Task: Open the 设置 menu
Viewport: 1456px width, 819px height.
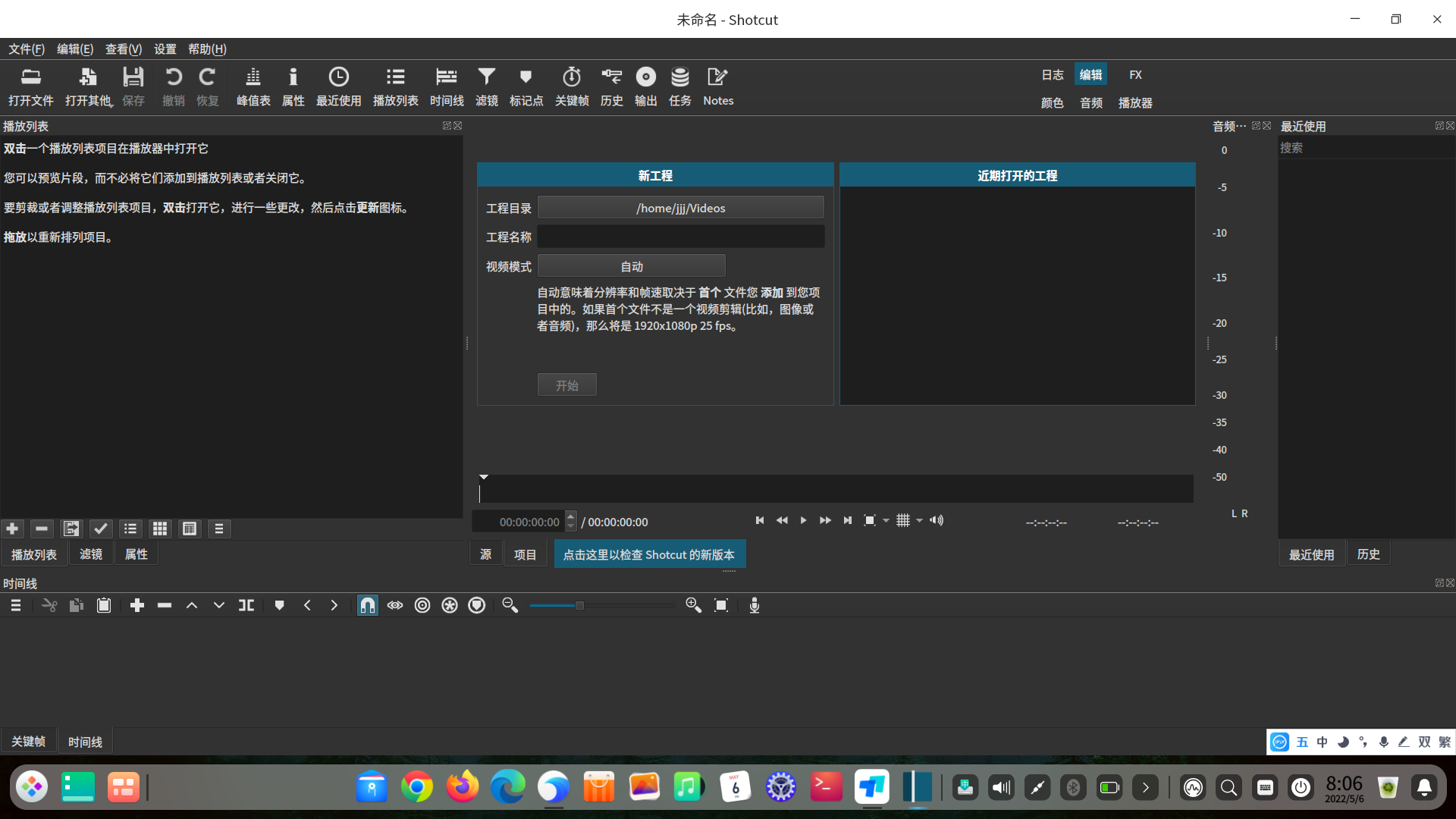Action: tap(165, 49)
